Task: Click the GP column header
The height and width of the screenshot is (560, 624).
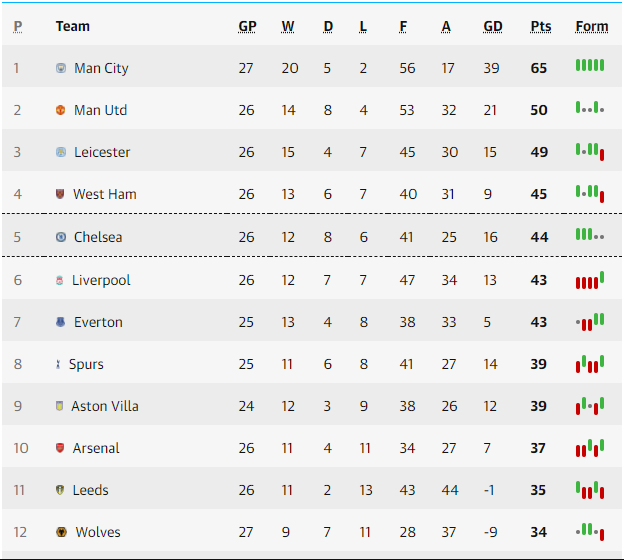Action: pyautogui.click(x=247, y=27)
